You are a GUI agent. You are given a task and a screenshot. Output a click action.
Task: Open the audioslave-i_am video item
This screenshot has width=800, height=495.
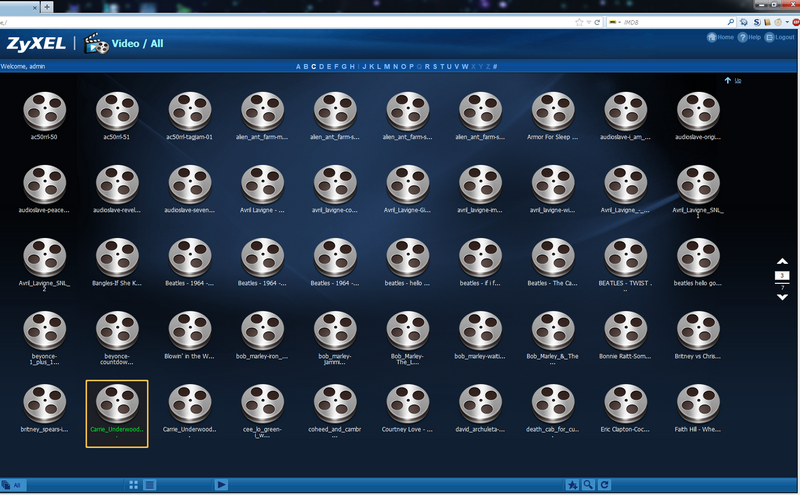tap(626, 116)
